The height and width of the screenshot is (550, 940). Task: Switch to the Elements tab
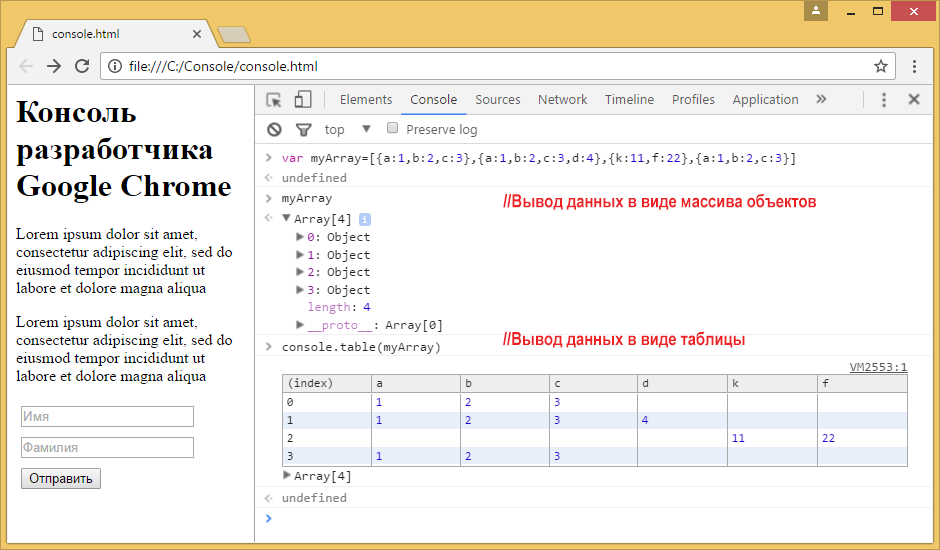[x=366, y=100]
